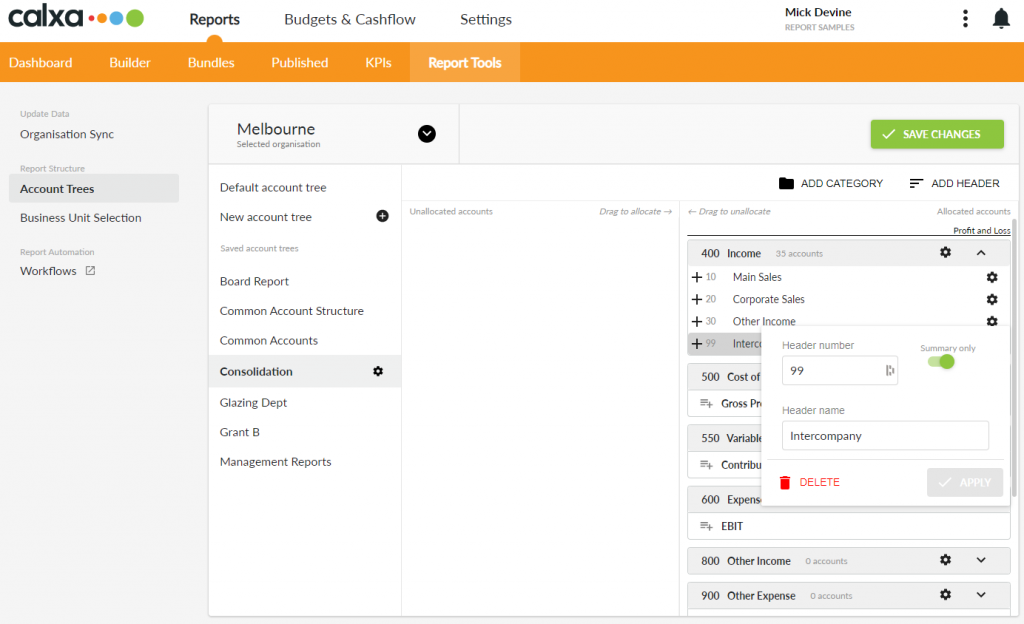1024x624 pixels.
Task: Click the plus icon to create New account tree
Action: 382,216
